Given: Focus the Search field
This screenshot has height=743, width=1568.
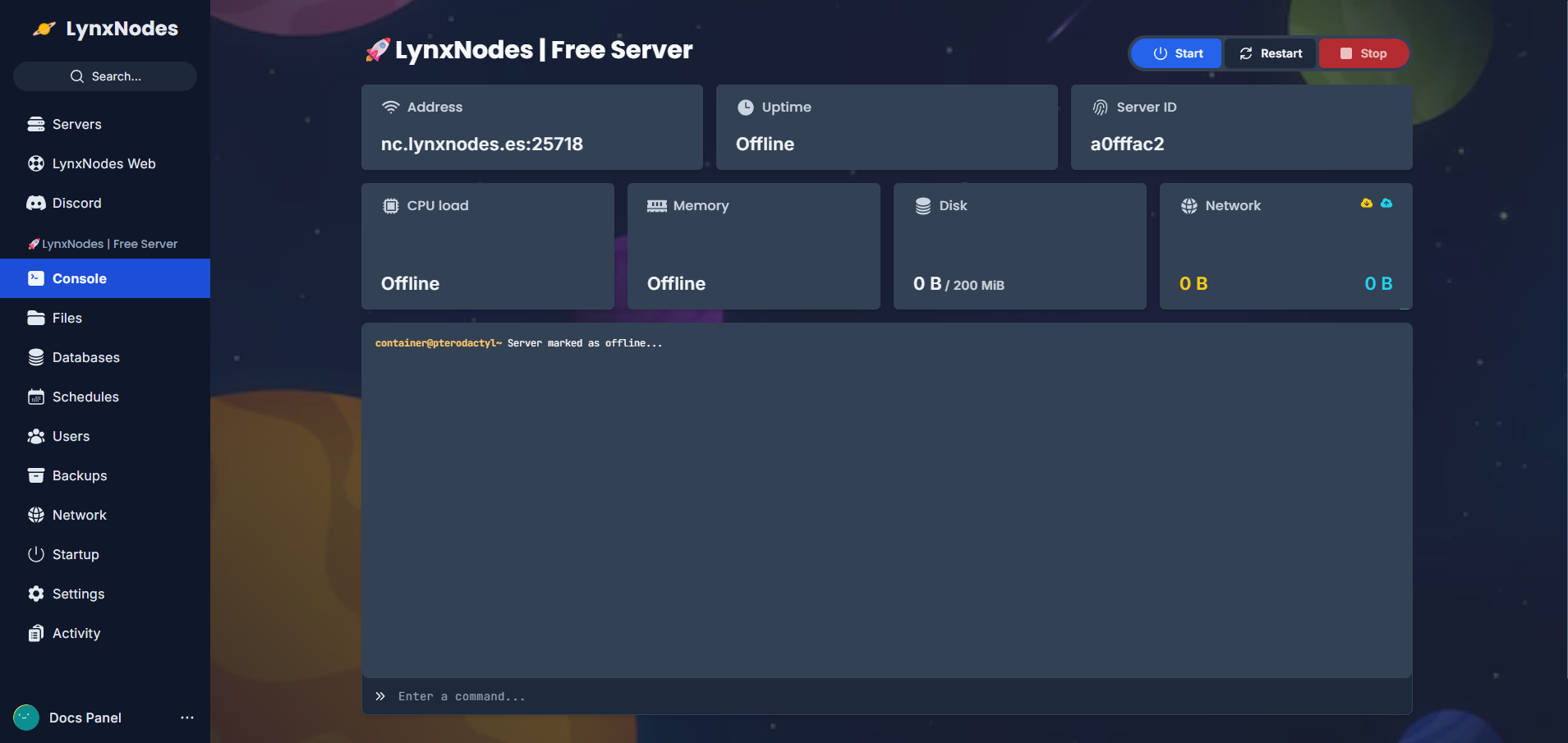Looking at the screenshot, I should pyautogui.click(x=105, y=76).
